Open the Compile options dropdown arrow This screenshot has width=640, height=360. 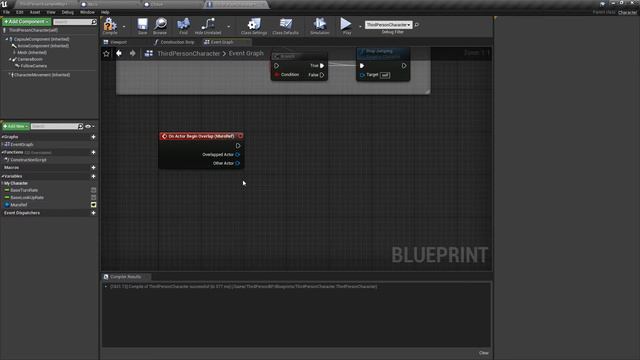click(124, 27)
